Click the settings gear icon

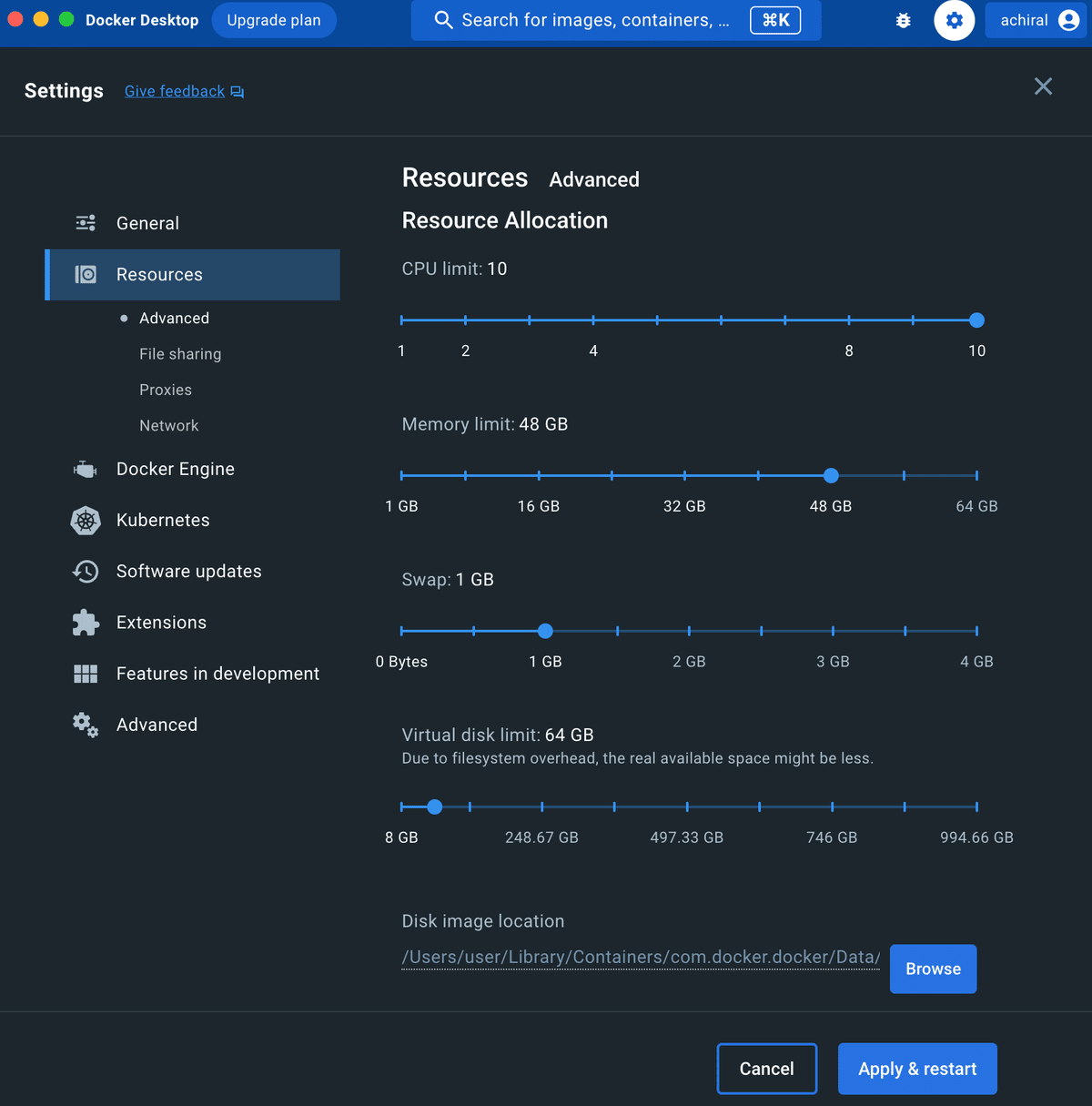pos(954,20)
